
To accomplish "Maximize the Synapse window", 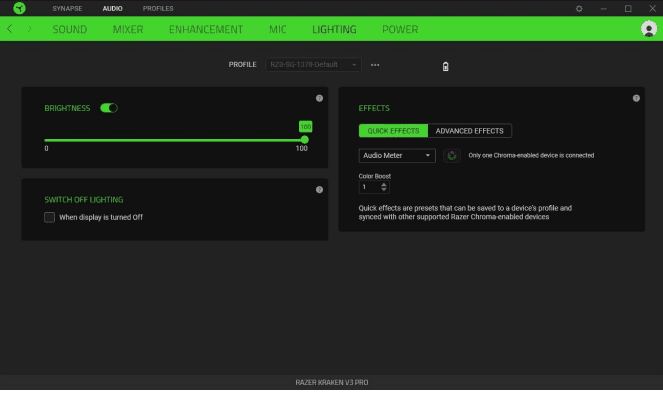I will (628, 8).
